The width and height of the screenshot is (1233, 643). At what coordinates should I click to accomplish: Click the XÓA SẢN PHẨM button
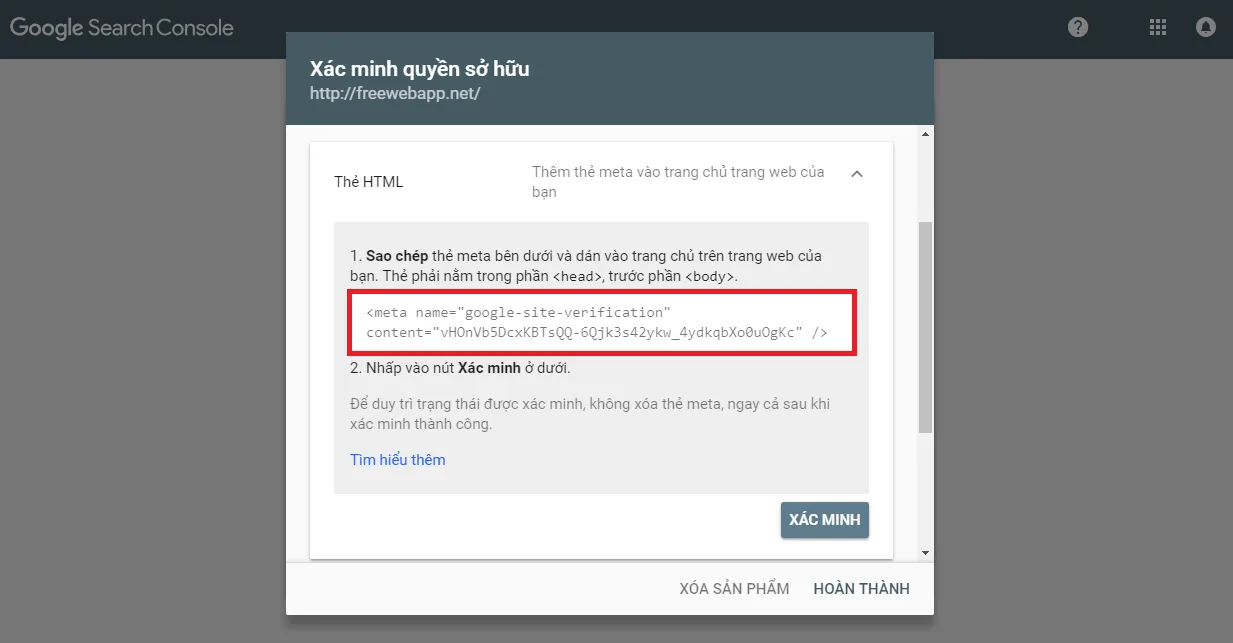click(x=734, y=589)
